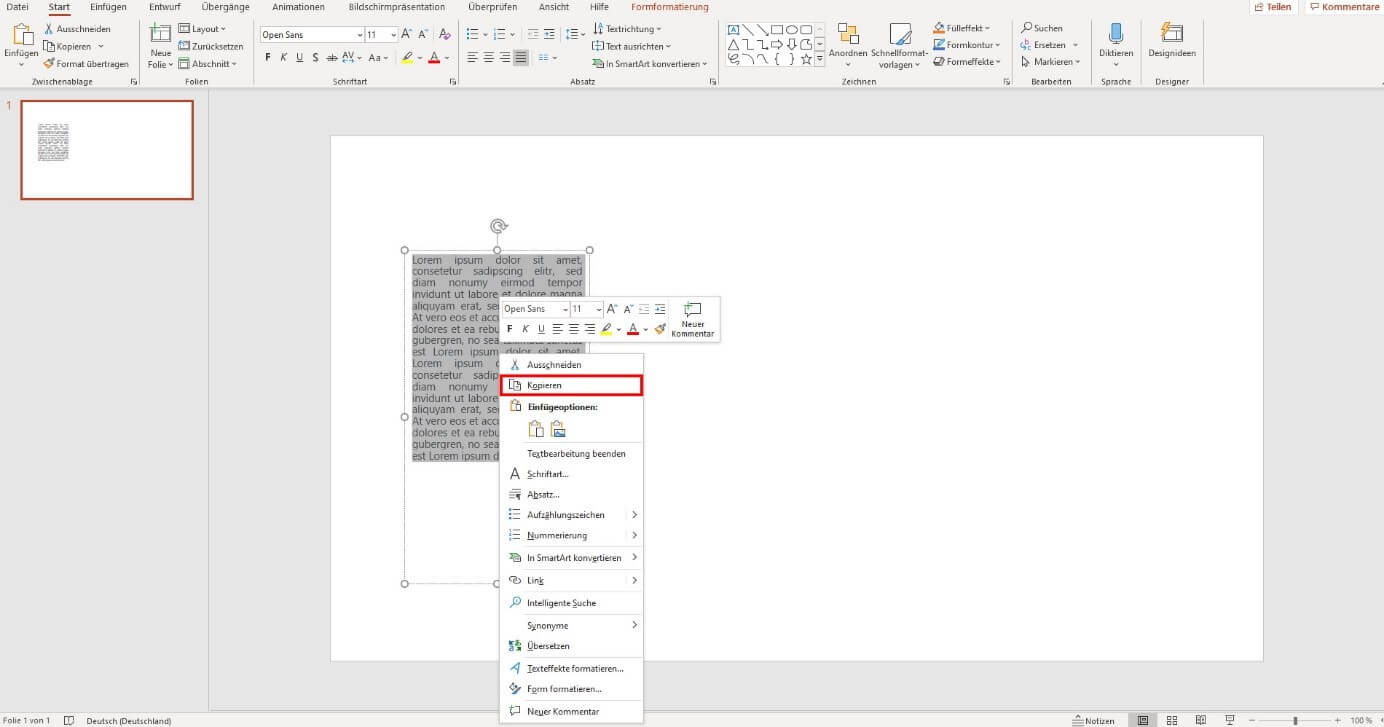Toggle left alignment in the Absatz group
This screenshot has height=727, width=1384.
point(473,58)
